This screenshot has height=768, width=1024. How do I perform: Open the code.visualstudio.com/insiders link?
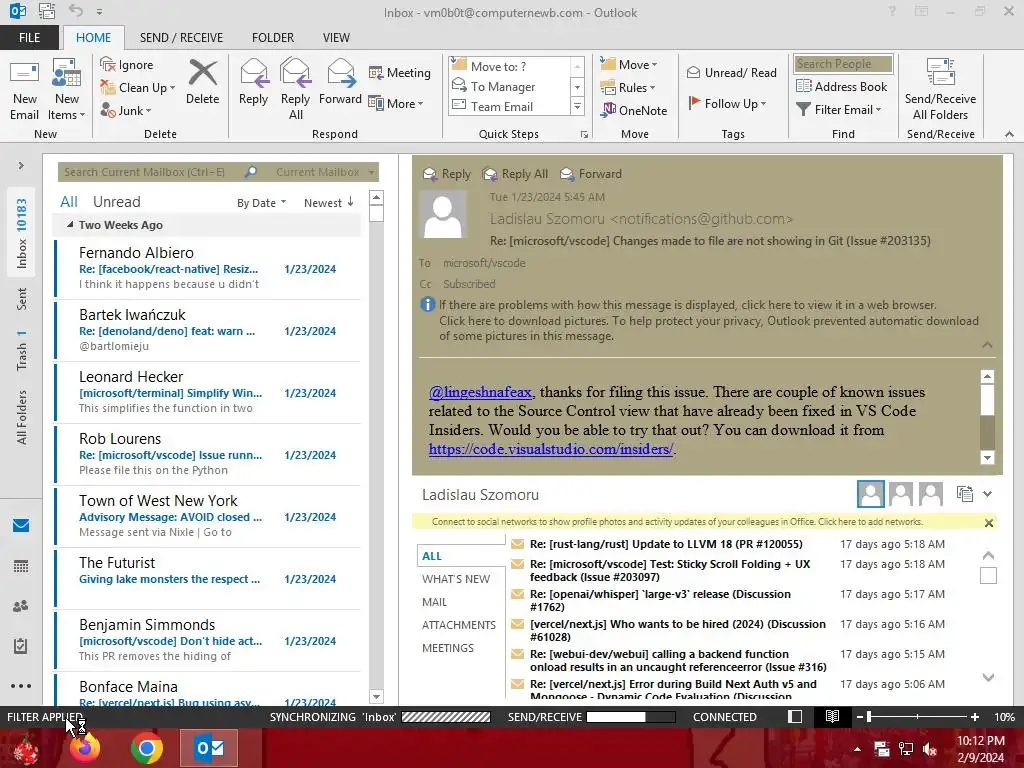[x=551, y=449]
